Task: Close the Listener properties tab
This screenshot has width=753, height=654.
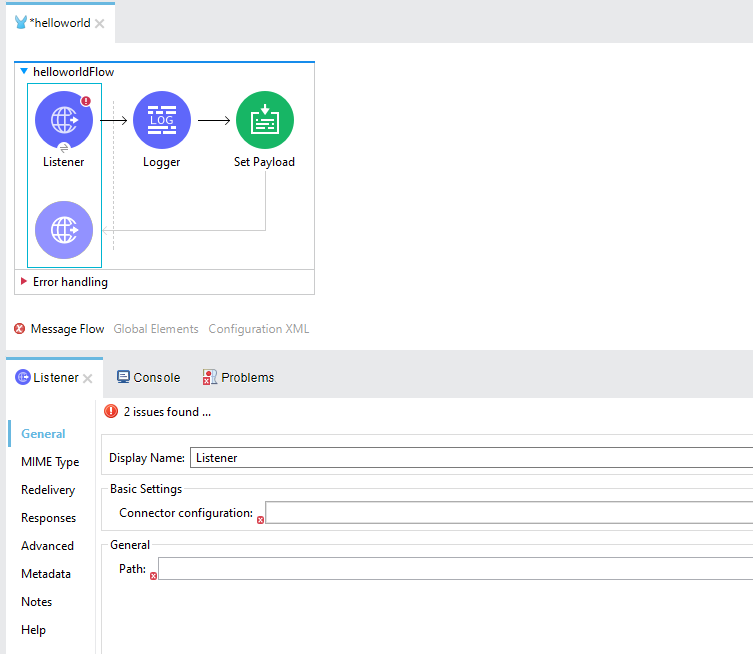Action: coord(87,378)
